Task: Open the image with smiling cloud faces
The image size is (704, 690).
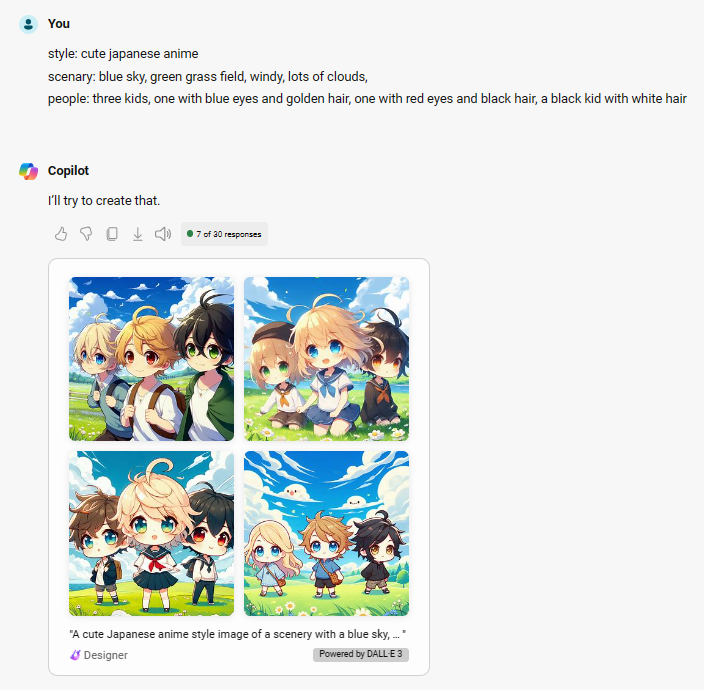Action: tap(326, 533)
